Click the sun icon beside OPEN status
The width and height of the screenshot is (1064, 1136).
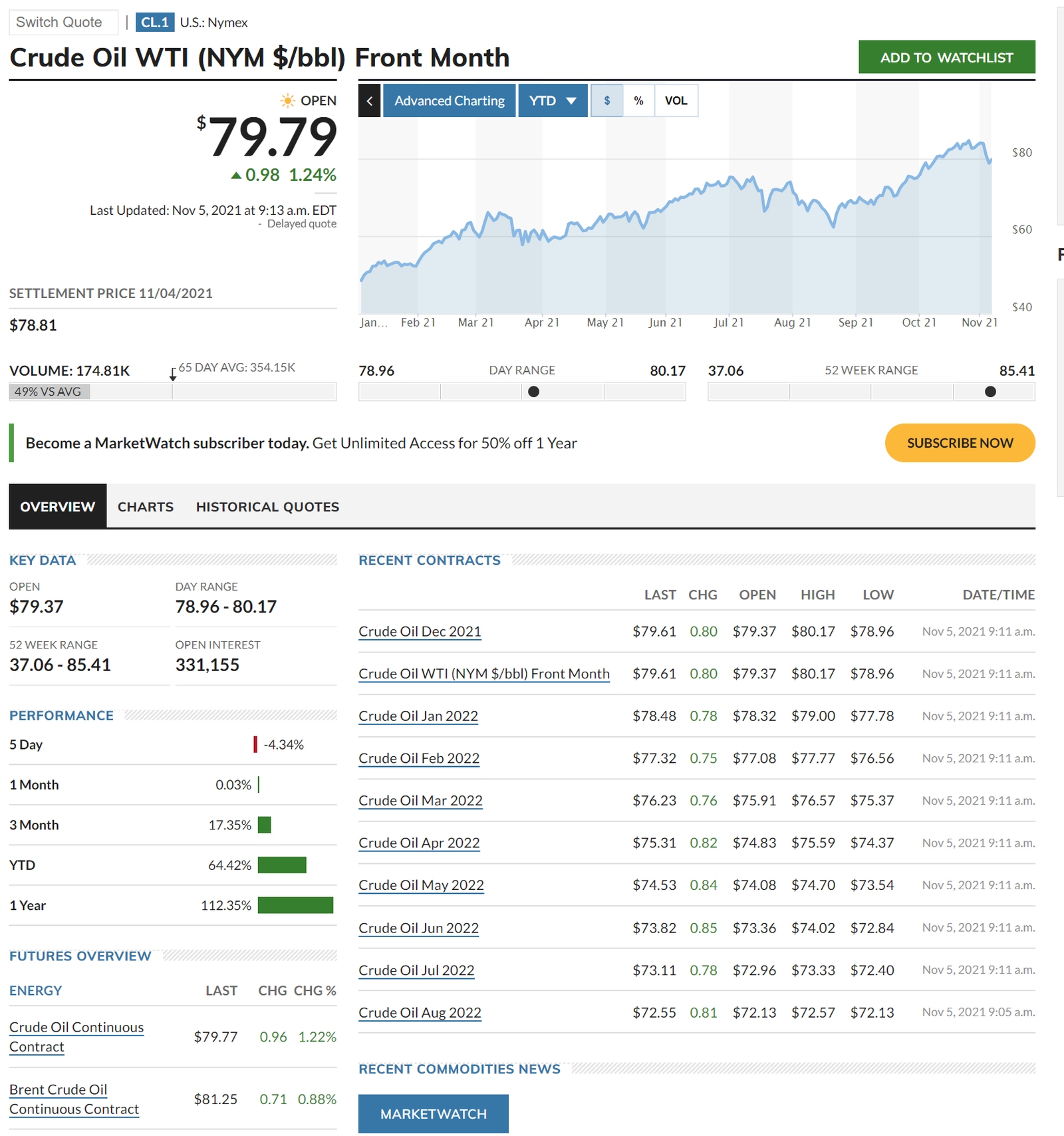pyautogui.click(x=287, y=100)
